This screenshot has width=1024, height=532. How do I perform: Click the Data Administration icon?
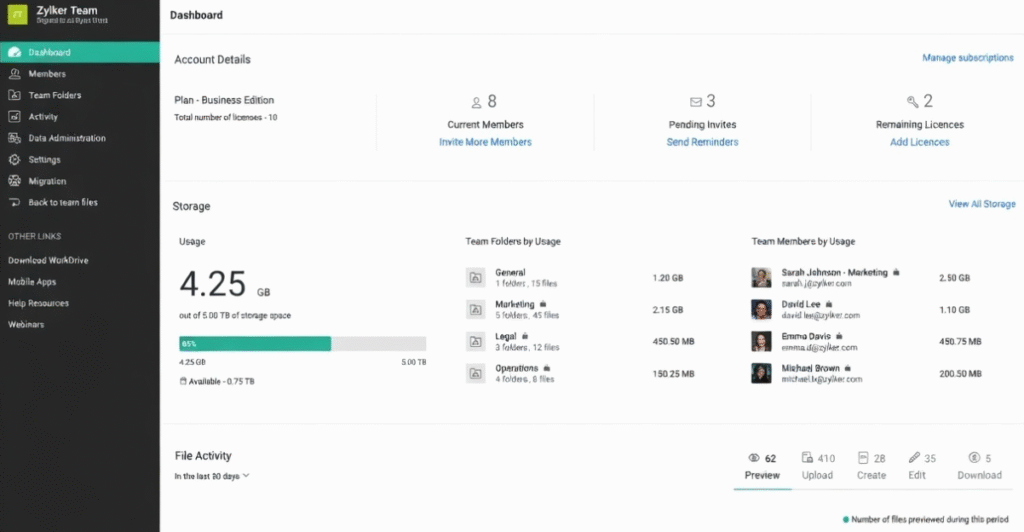click(x=14, y=138)
